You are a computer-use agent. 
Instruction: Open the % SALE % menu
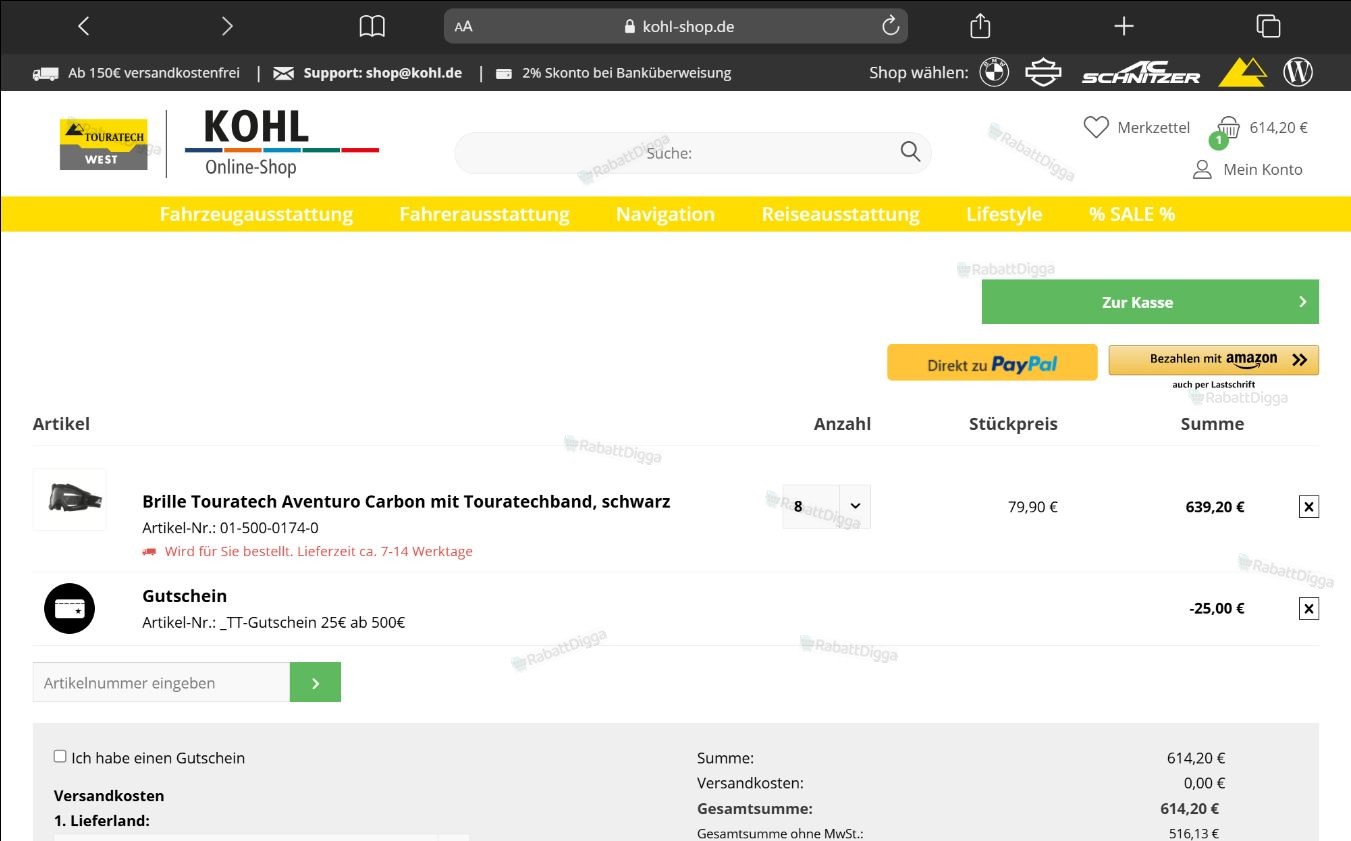tap(1132, 214)
